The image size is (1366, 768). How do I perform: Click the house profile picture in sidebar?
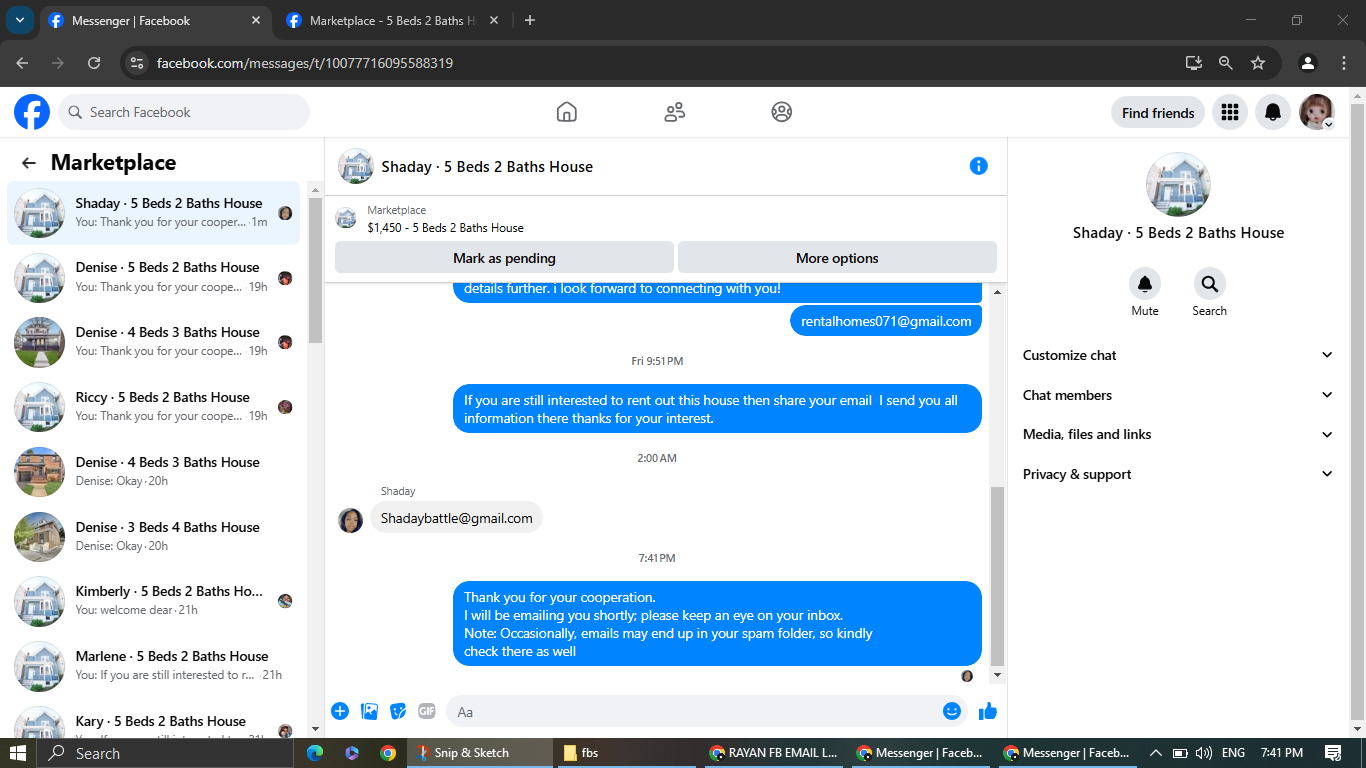(1178, 185)
